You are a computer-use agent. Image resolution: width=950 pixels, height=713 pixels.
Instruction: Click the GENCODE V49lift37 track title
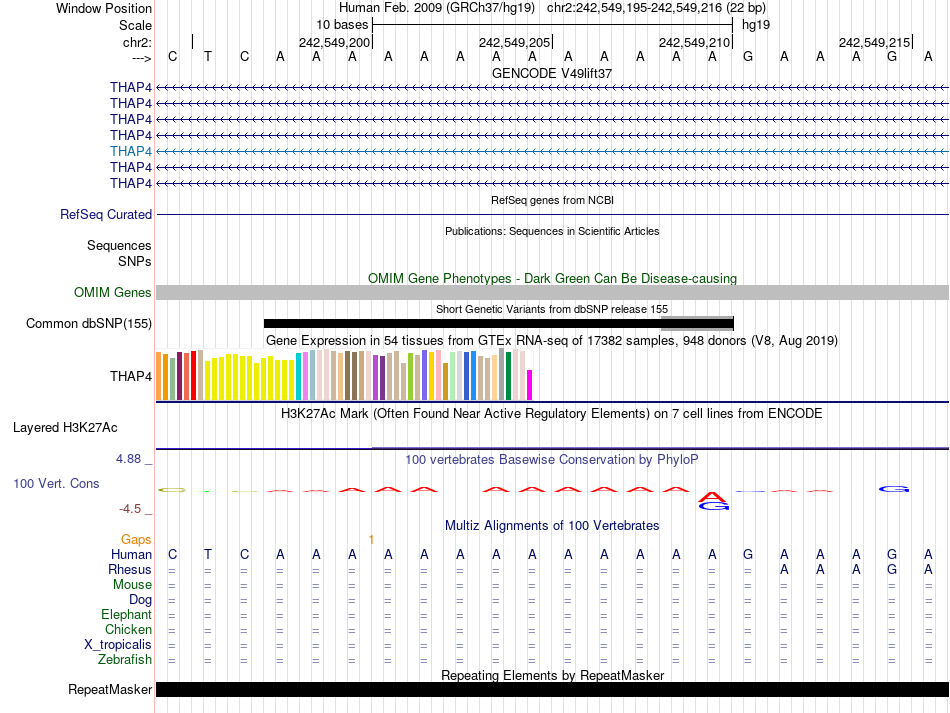click(x=552, y=73)
